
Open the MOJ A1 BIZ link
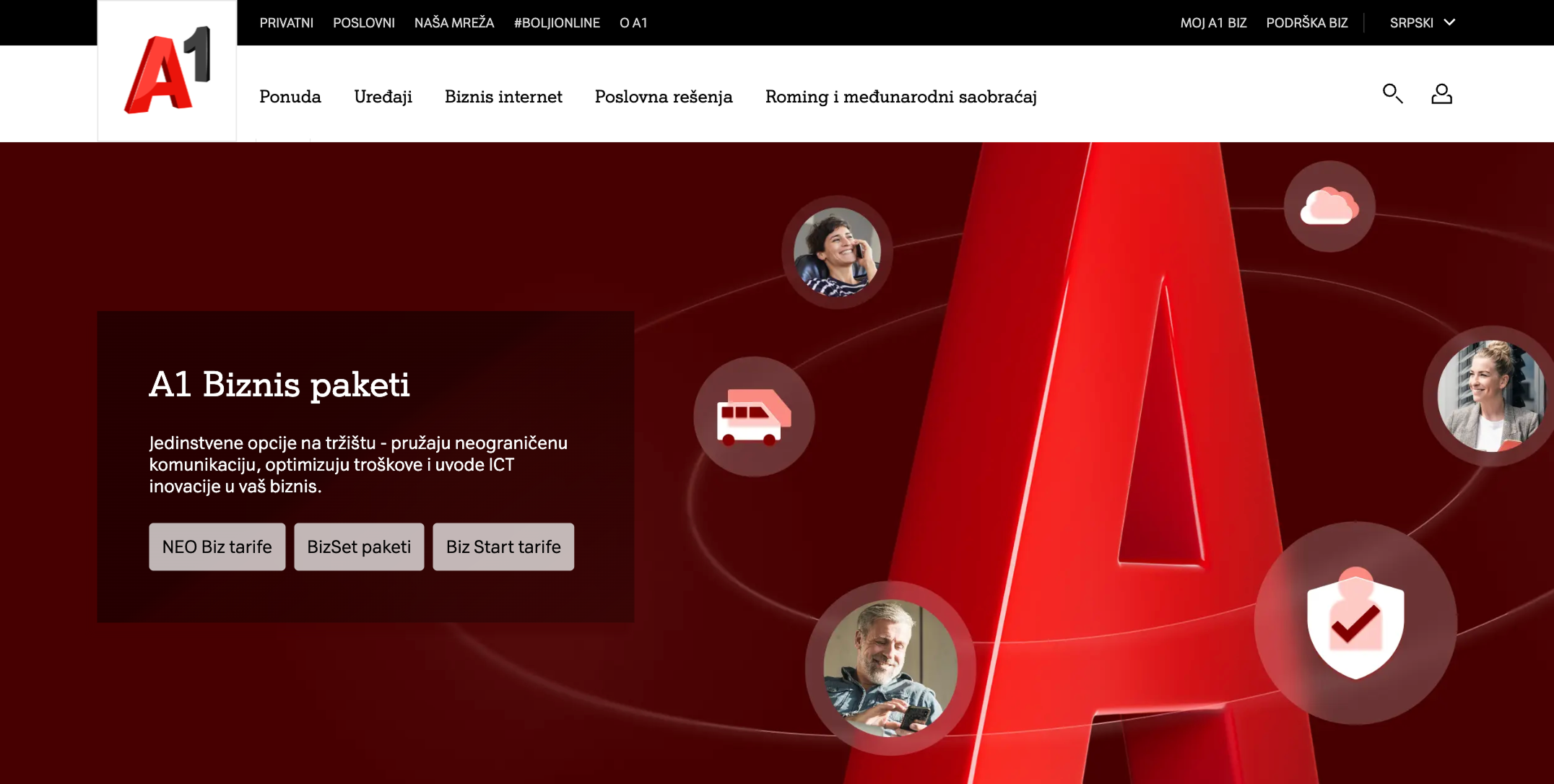click(1213, 23)
